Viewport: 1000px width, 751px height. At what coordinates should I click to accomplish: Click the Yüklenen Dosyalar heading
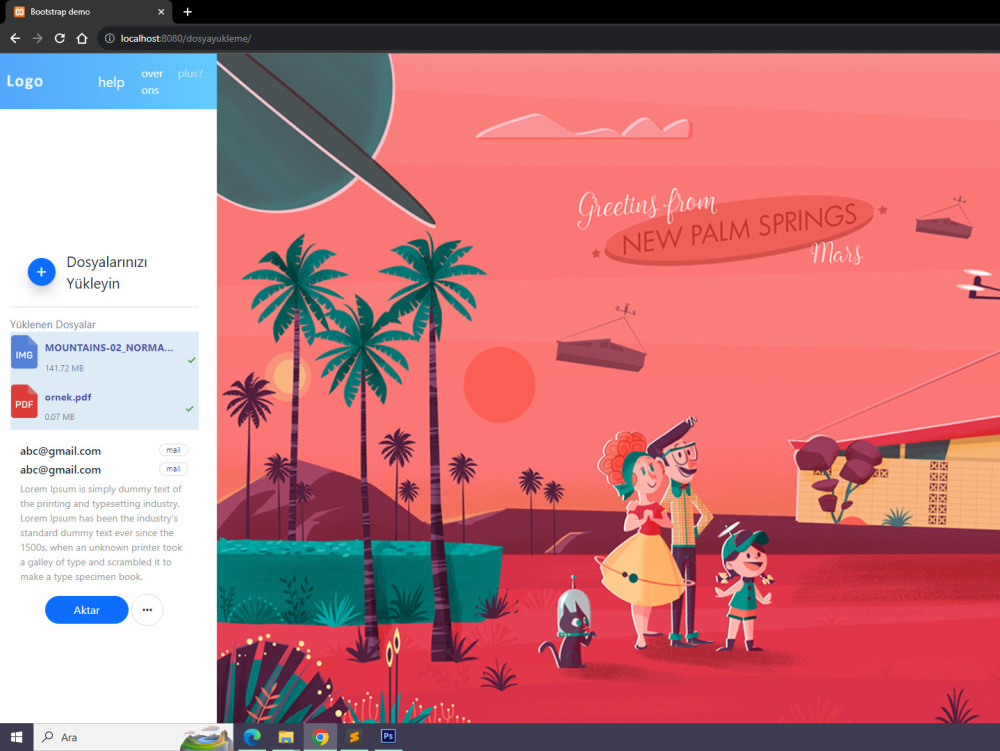click(53, 324)
